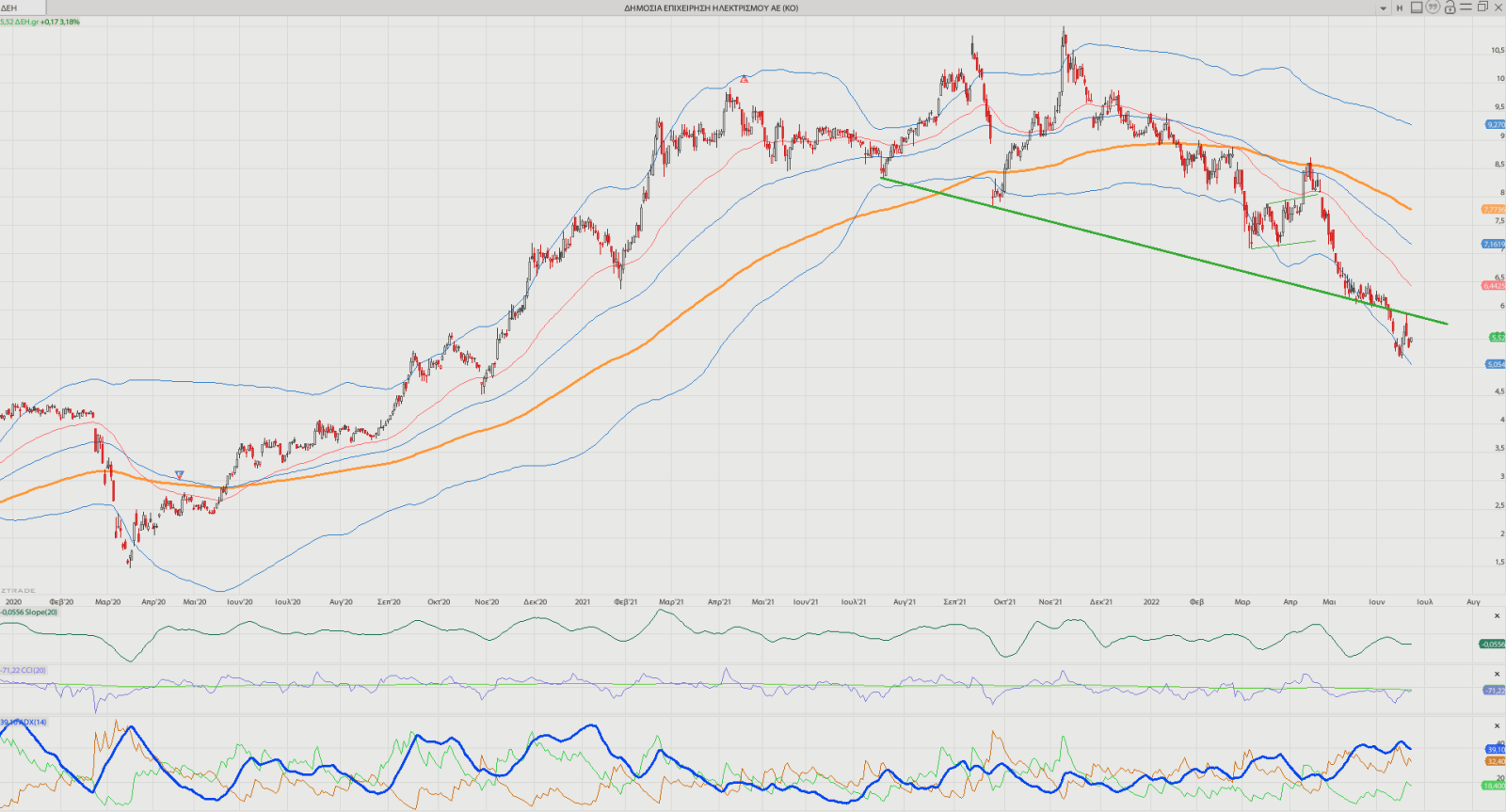This screenshot has width=1506, height=812.
Task: Click the -71,22 CCI value tag
Action: coord(1495,690)
